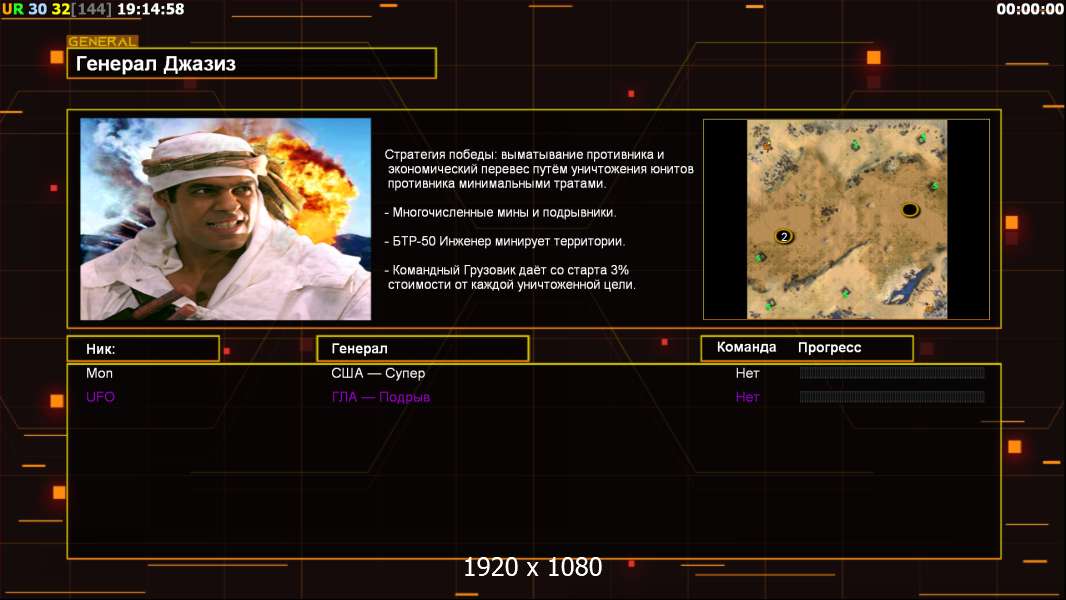The image size is (1066, 600).
Task: Click the 'Команда' column header
Action: (x=746, y=347)
